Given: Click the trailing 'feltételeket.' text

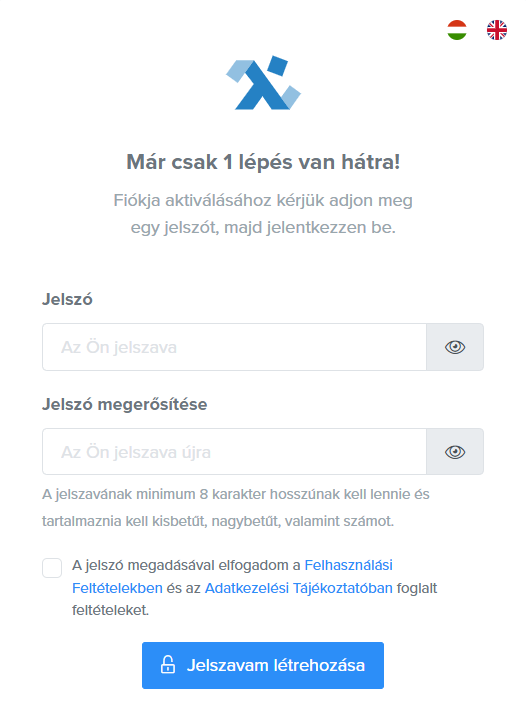Looking at the screenshot, I should [x=110, y=610].
